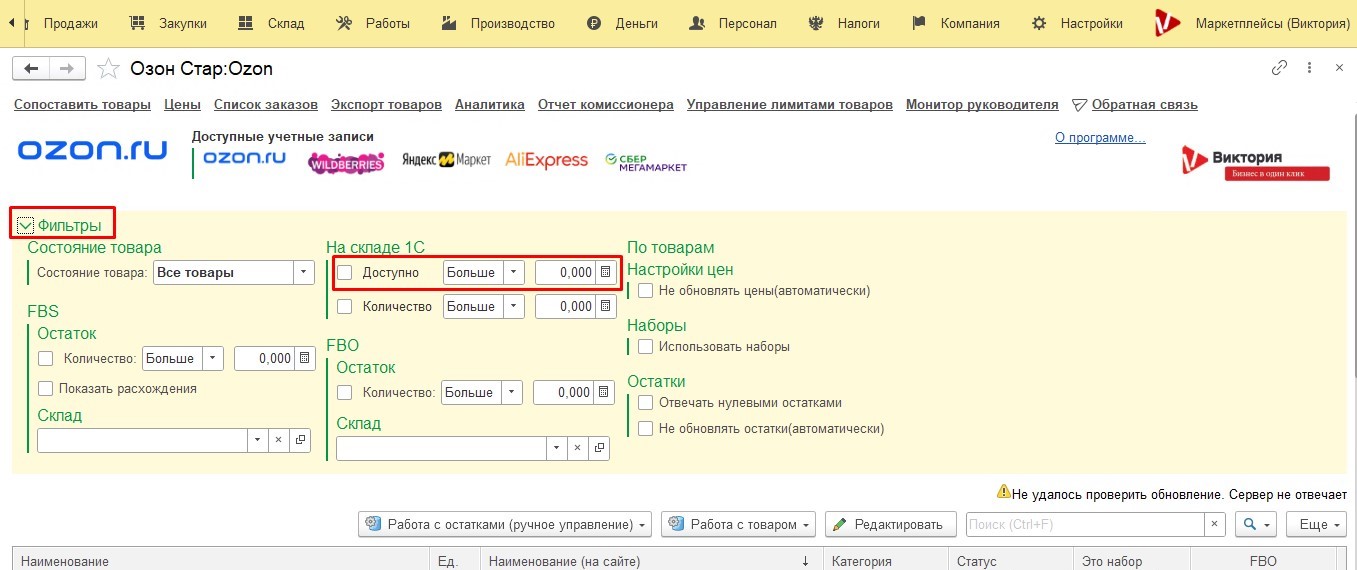Open the Маркетплейсы (Виктория) section

[1252, 23]
